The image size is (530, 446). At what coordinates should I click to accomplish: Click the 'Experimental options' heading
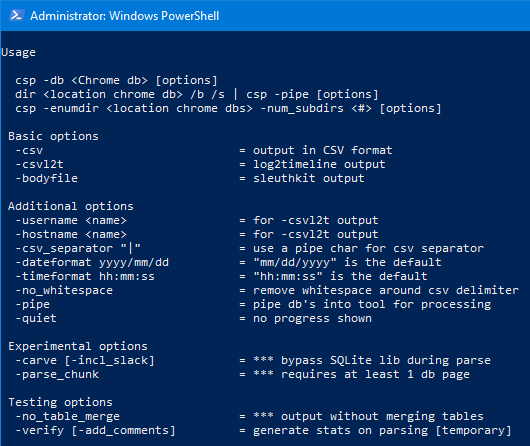click(78, 347)
